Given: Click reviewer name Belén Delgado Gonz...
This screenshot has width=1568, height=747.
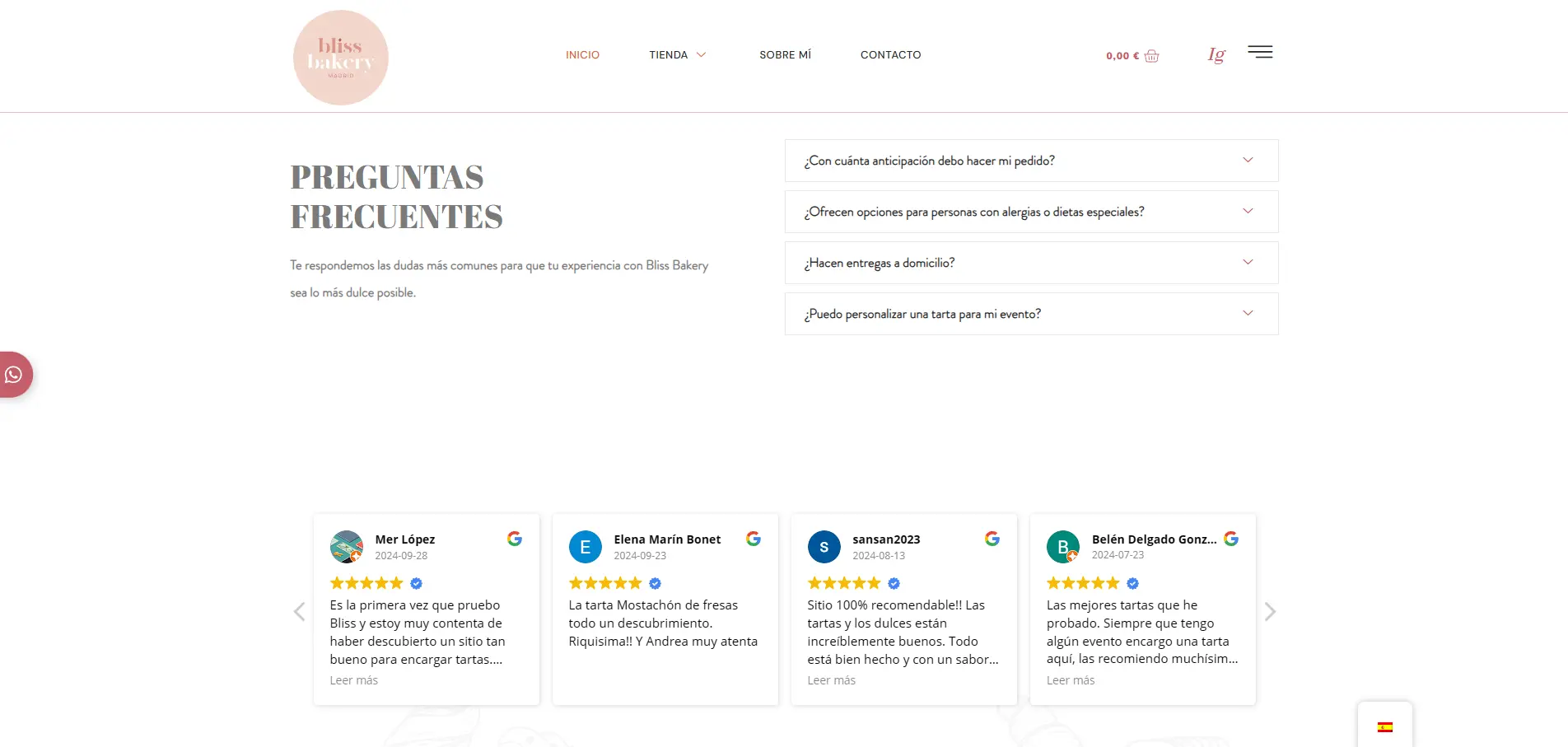Looking at the screenshot, I should coord(1154,539).
